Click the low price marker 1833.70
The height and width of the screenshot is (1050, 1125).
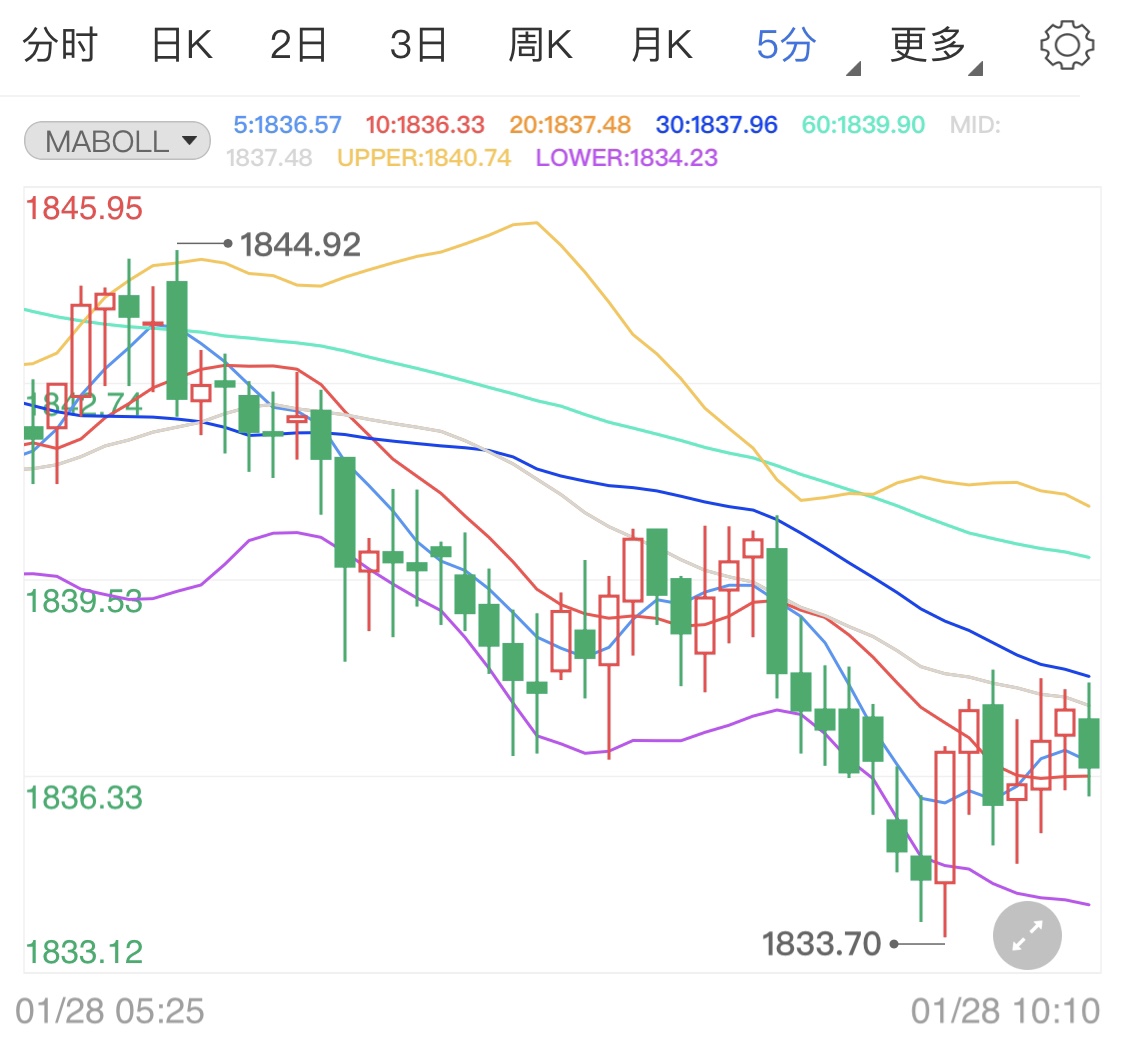821,944
